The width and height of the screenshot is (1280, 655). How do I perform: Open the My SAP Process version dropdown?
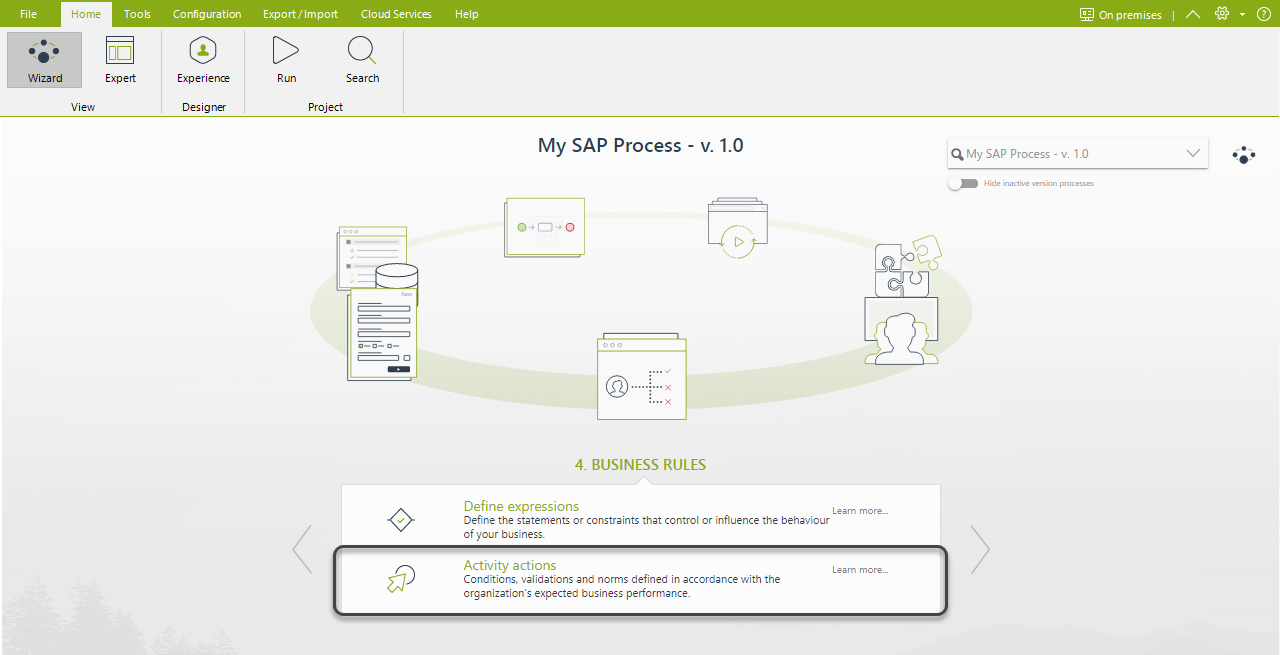coord(1078,154)
